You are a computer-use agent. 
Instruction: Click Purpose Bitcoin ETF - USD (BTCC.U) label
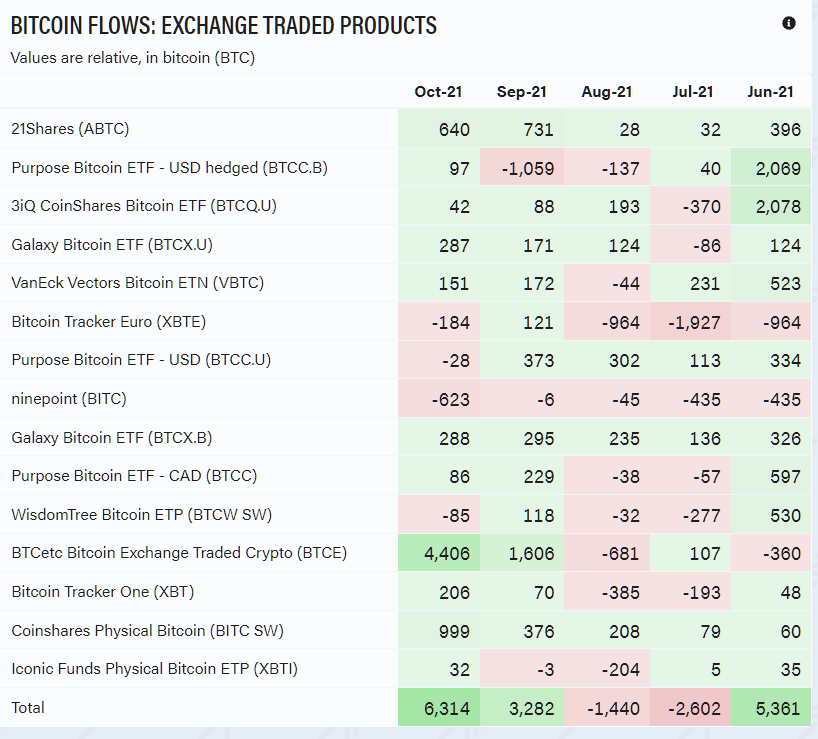point(141,360)
